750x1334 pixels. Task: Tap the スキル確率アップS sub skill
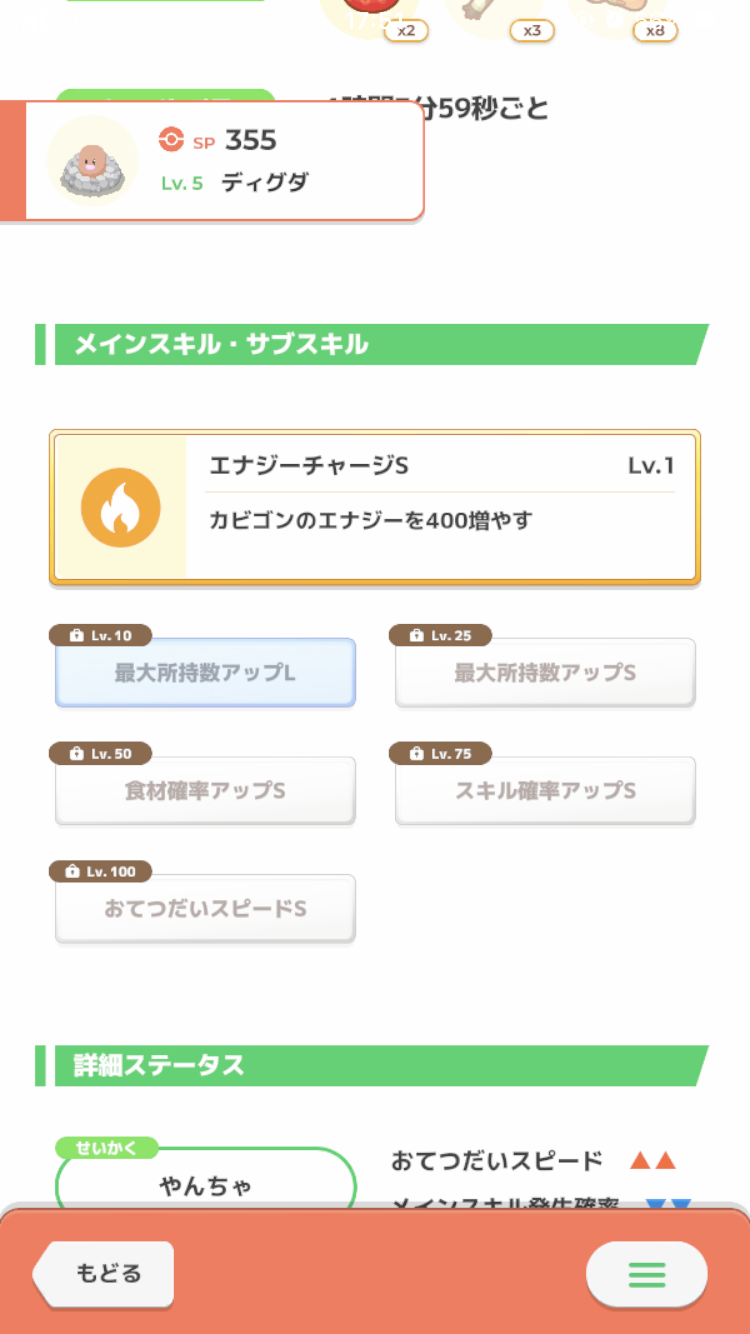click(545, 791)
